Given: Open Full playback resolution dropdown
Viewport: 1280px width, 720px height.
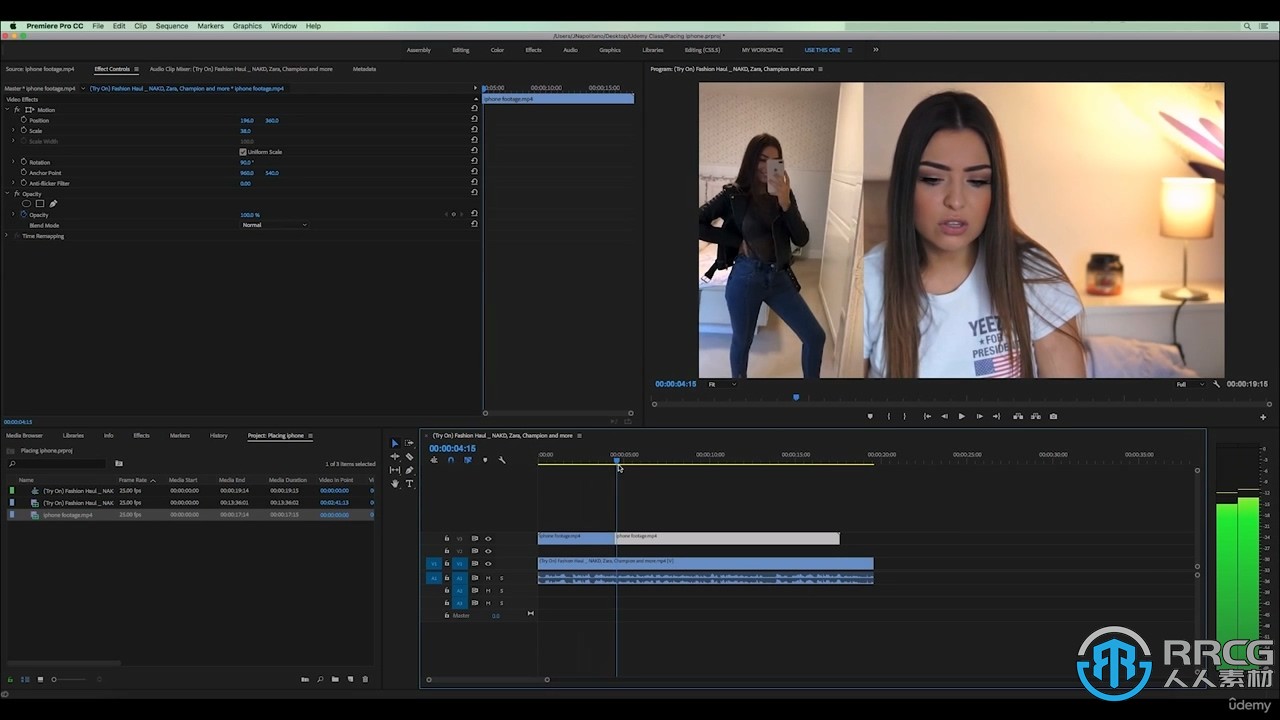Looking at the screenshot, I should [1190, 384].
